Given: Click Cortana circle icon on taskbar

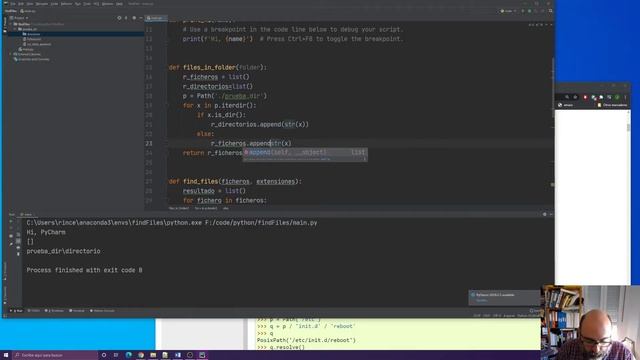Looking at the screenshot, I should [104, 355].
